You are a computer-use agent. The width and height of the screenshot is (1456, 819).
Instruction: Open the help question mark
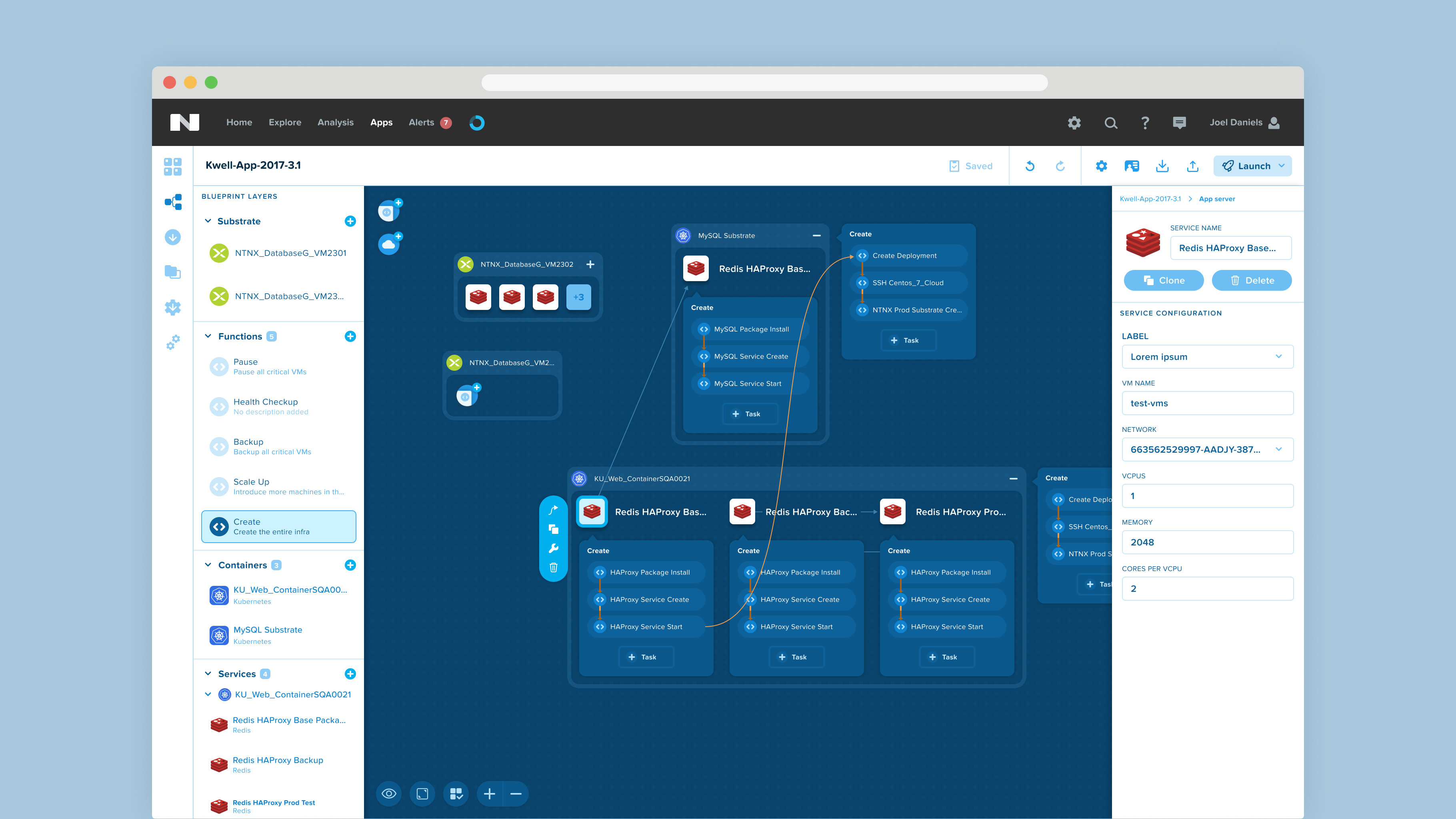tap(1145, 123)
